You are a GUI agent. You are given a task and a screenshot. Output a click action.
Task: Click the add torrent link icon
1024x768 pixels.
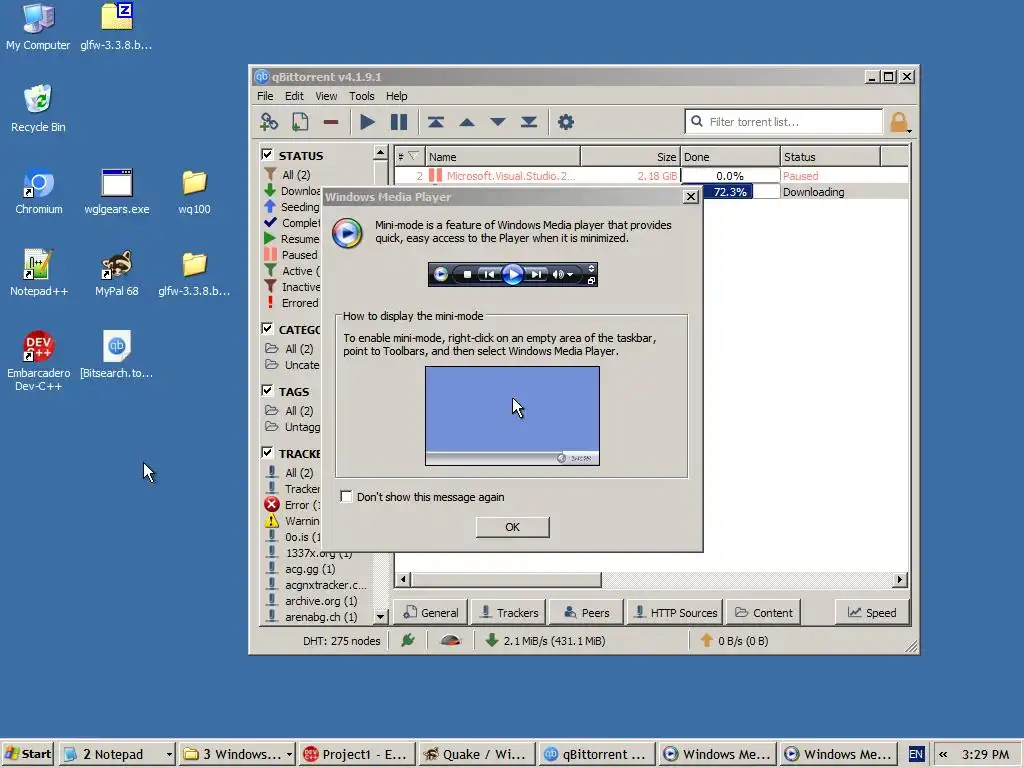coord(269,122)
